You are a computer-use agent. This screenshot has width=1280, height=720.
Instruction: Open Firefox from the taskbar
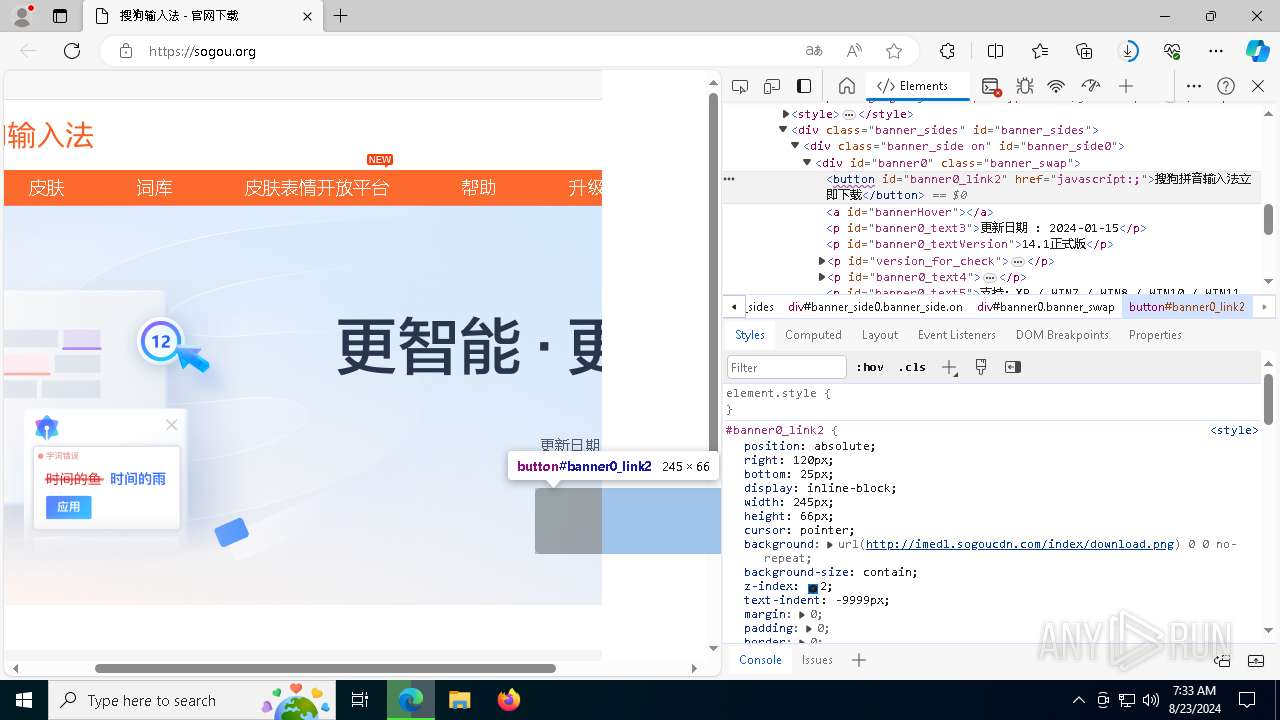point(508,700)
